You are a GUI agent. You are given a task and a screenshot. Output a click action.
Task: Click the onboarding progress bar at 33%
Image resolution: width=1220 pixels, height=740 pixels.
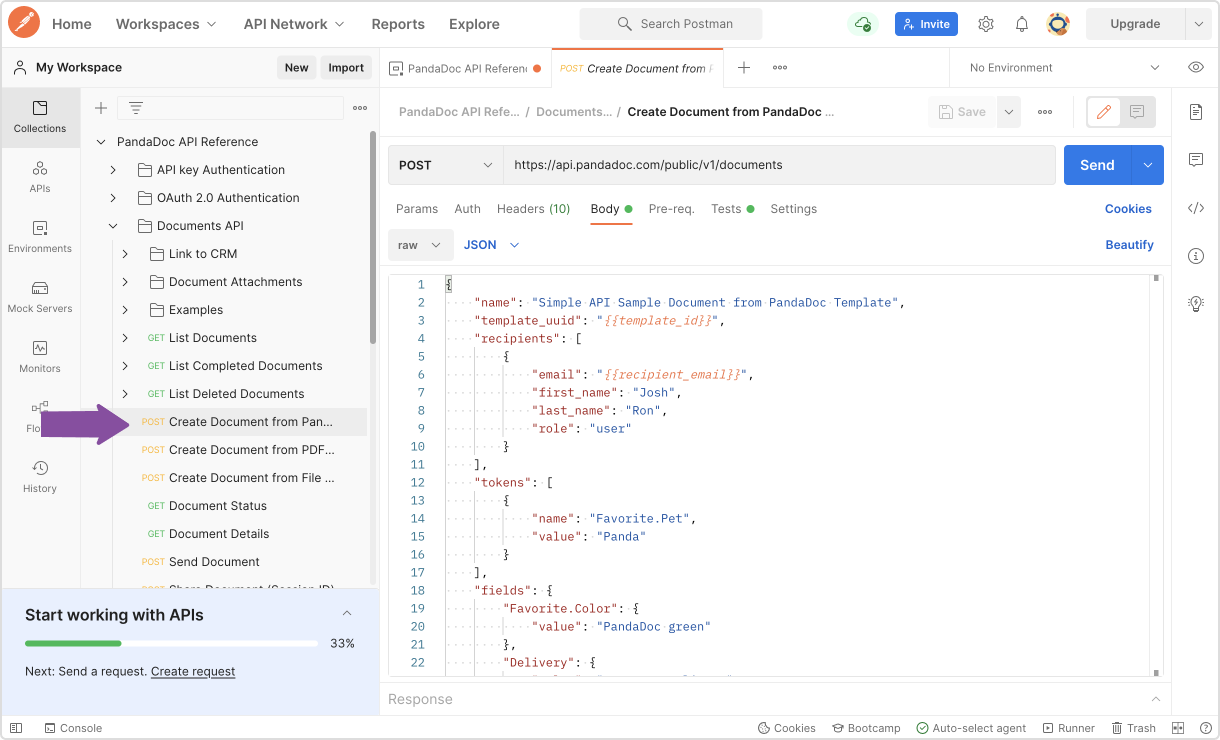pyautogui.click(x=170, y=643)
